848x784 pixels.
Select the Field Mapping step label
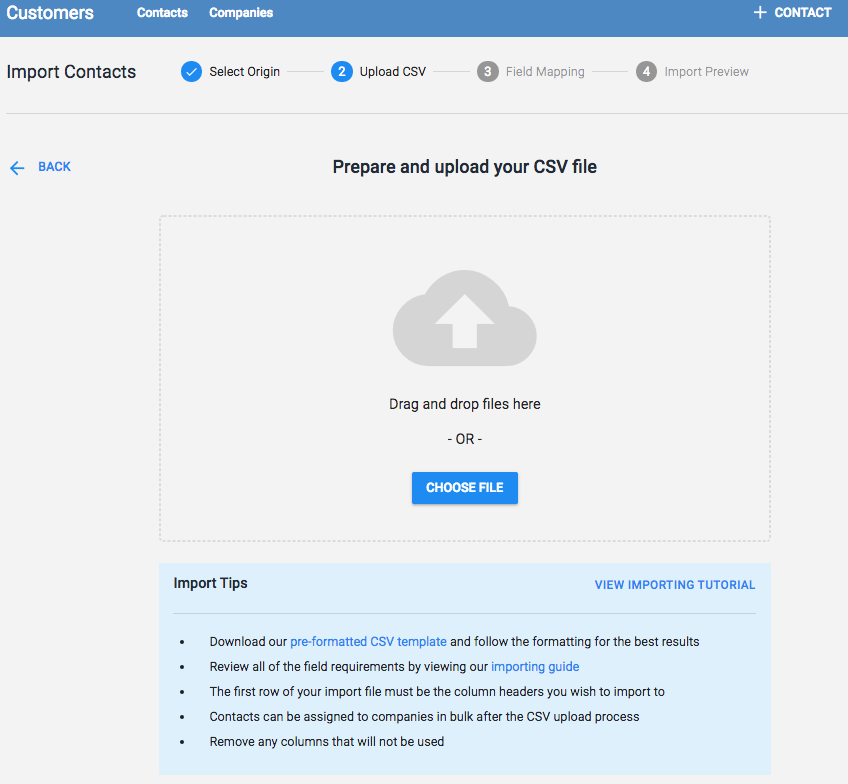544,71
